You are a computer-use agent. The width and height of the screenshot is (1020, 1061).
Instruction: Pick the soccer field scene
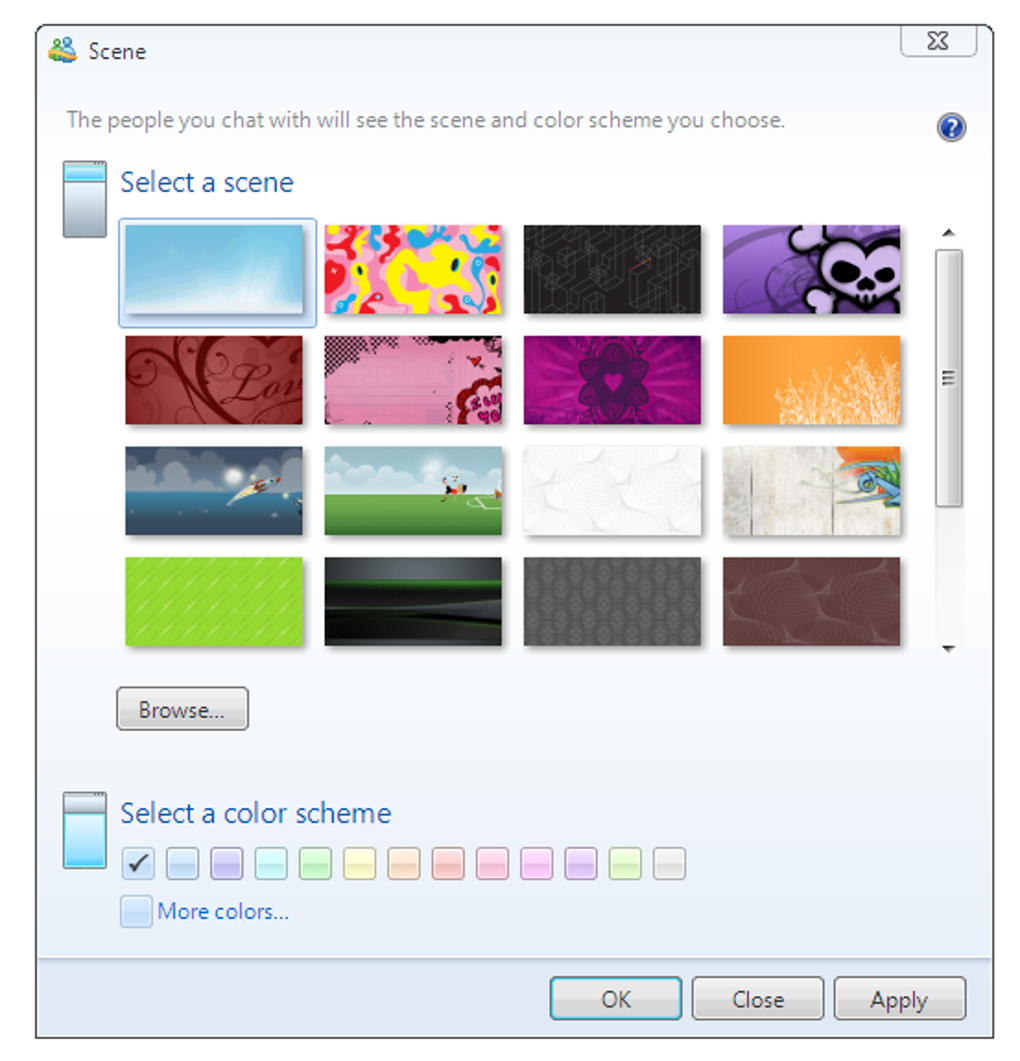(413, 491)
